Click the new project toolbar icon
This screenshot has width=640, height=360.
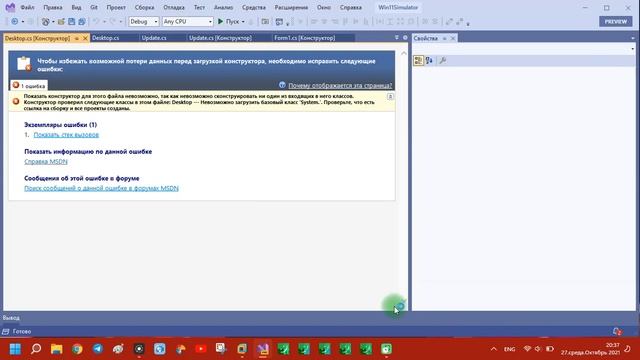45,21
